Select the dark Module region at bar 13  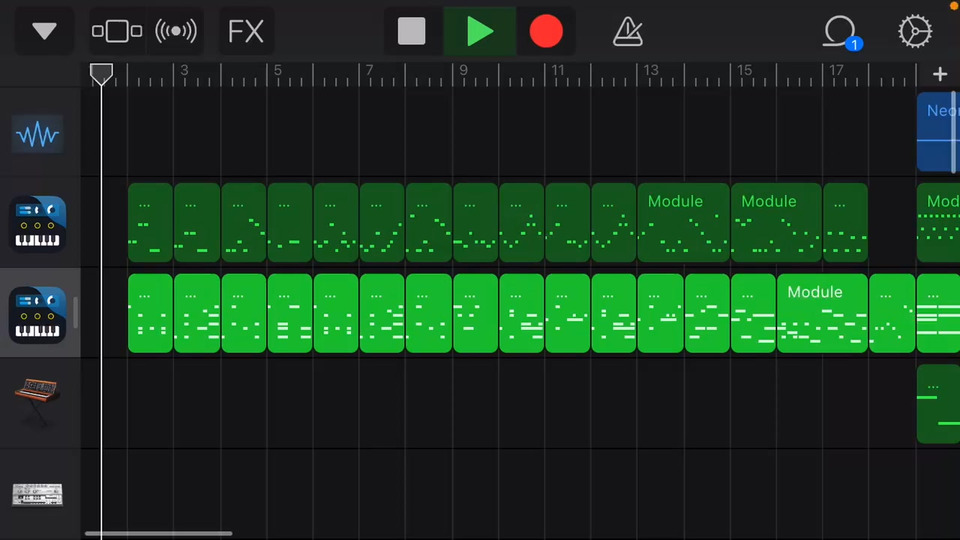683,223
